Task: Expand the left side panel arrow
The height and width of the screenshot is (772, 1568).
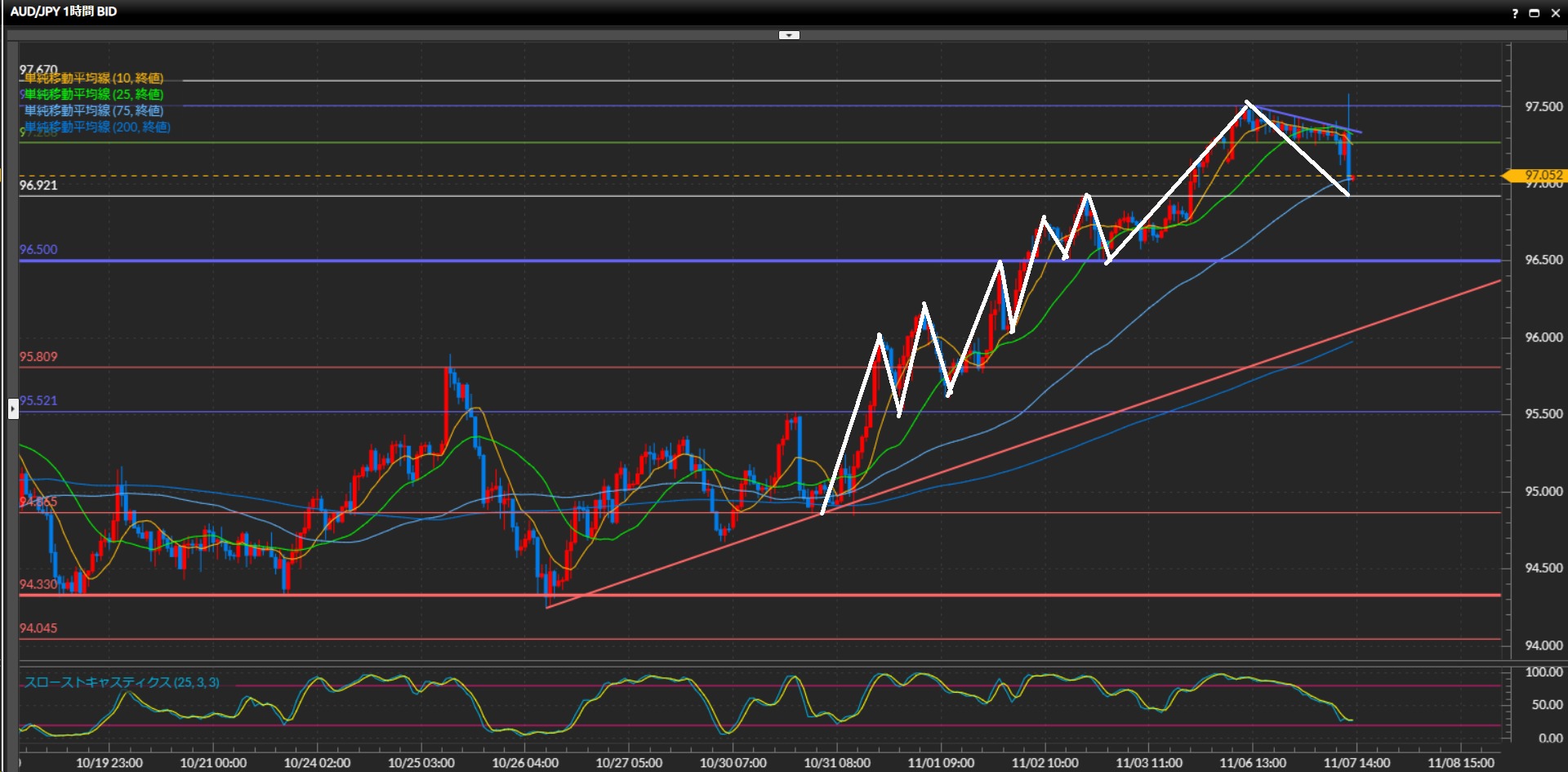Action: click(13, 408)
